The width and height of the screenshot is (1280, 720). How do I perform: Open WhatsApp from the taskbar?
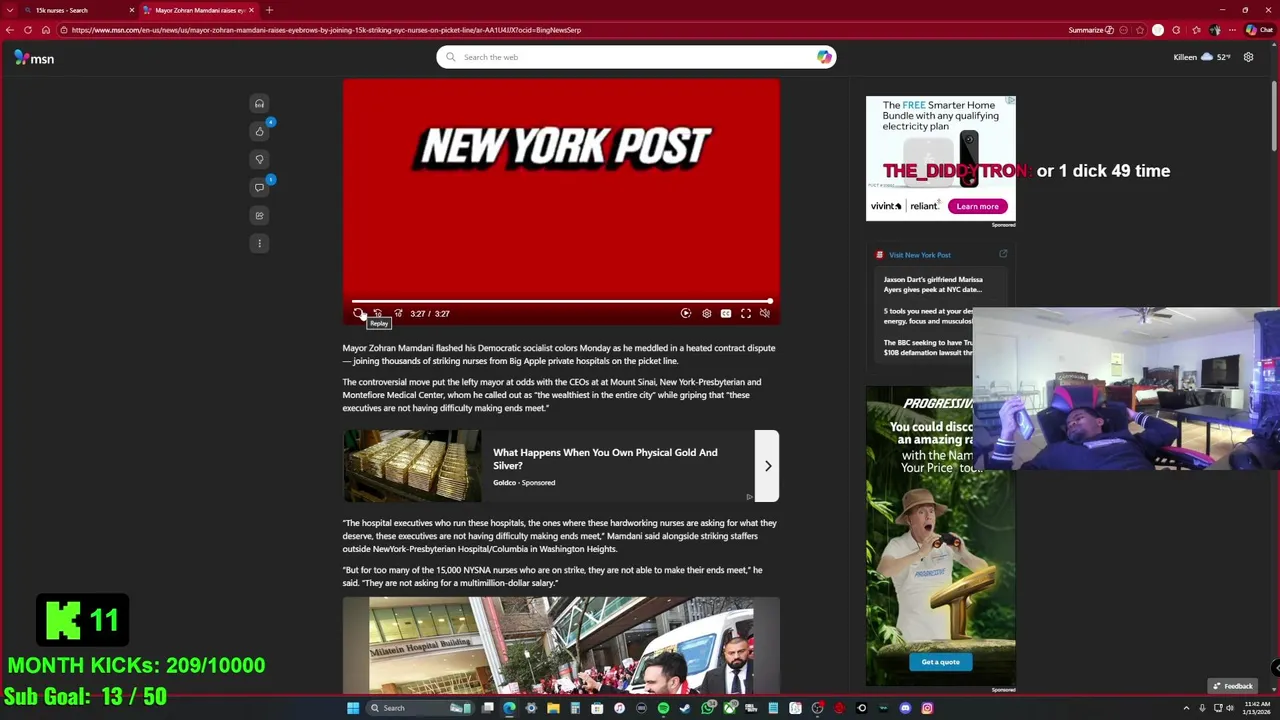click(x=707, y=708)
